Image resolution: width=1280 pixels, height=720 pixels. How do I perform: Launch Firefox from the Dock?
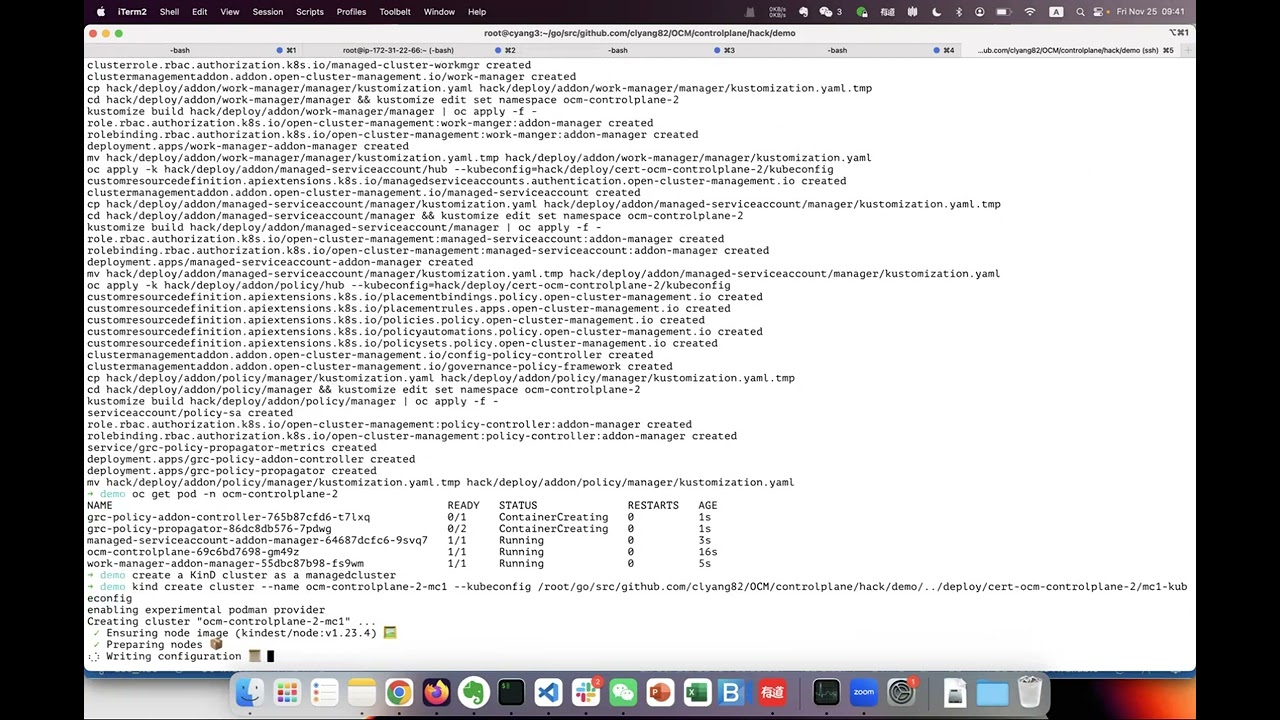436,692
